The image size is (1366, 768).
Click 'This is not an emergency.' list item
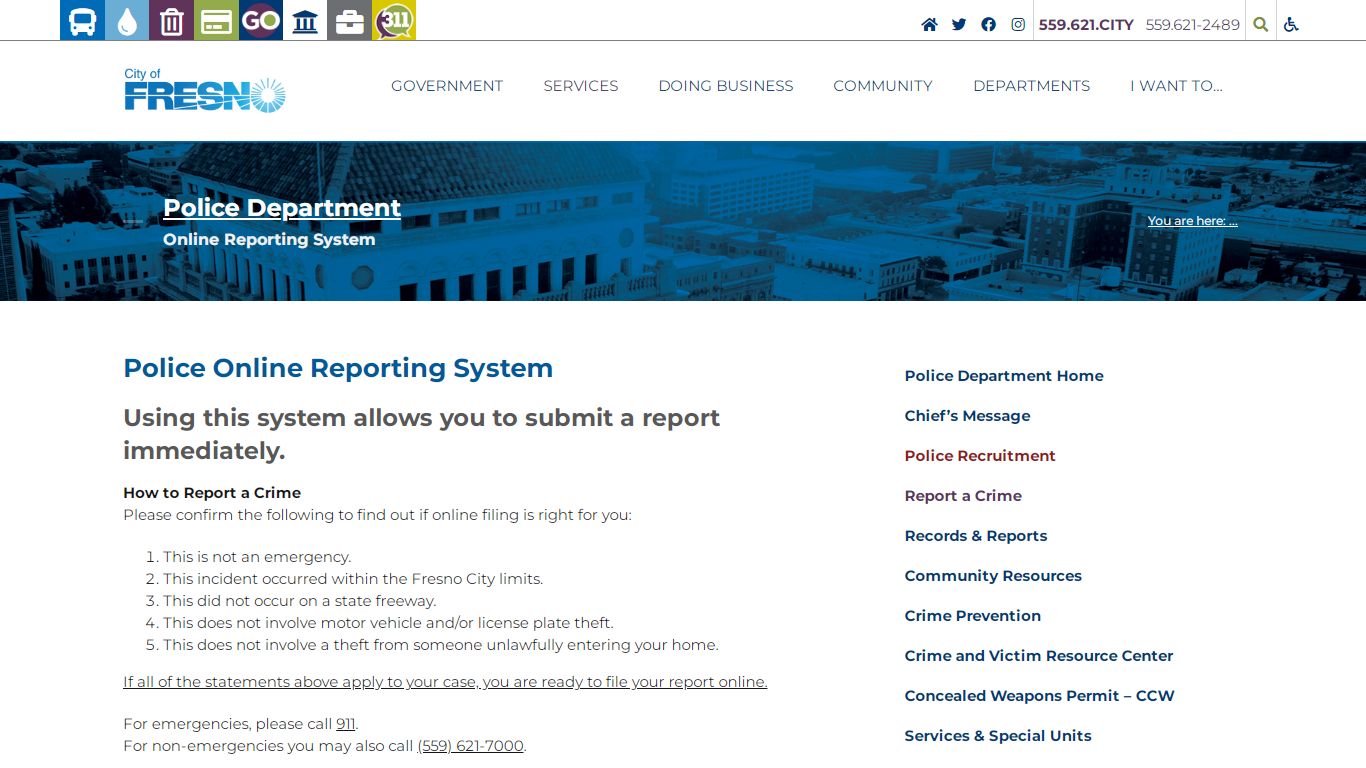coord(257,557)
